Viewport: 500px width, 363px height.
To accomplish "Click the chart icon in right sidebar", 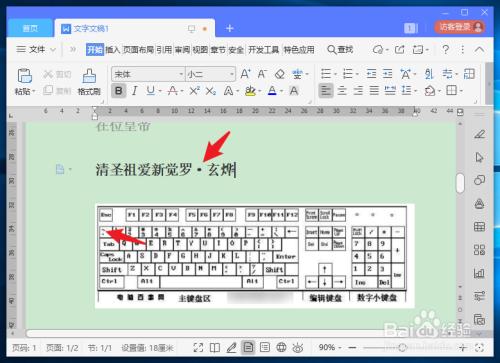I will coord(479,273).
